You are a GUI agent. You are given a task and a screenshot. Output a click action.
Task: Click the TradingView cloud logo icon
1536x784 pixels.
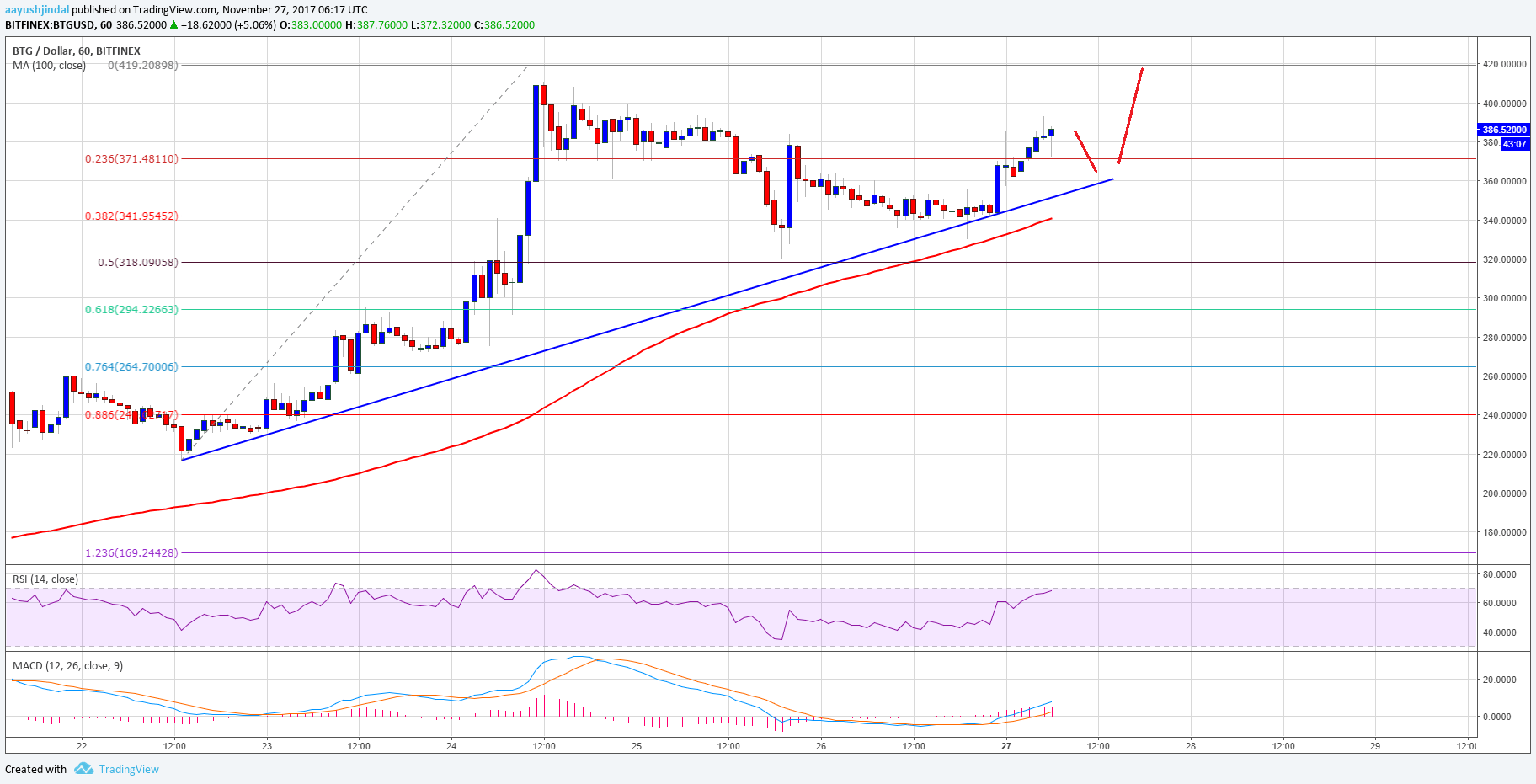click(83, 769)
